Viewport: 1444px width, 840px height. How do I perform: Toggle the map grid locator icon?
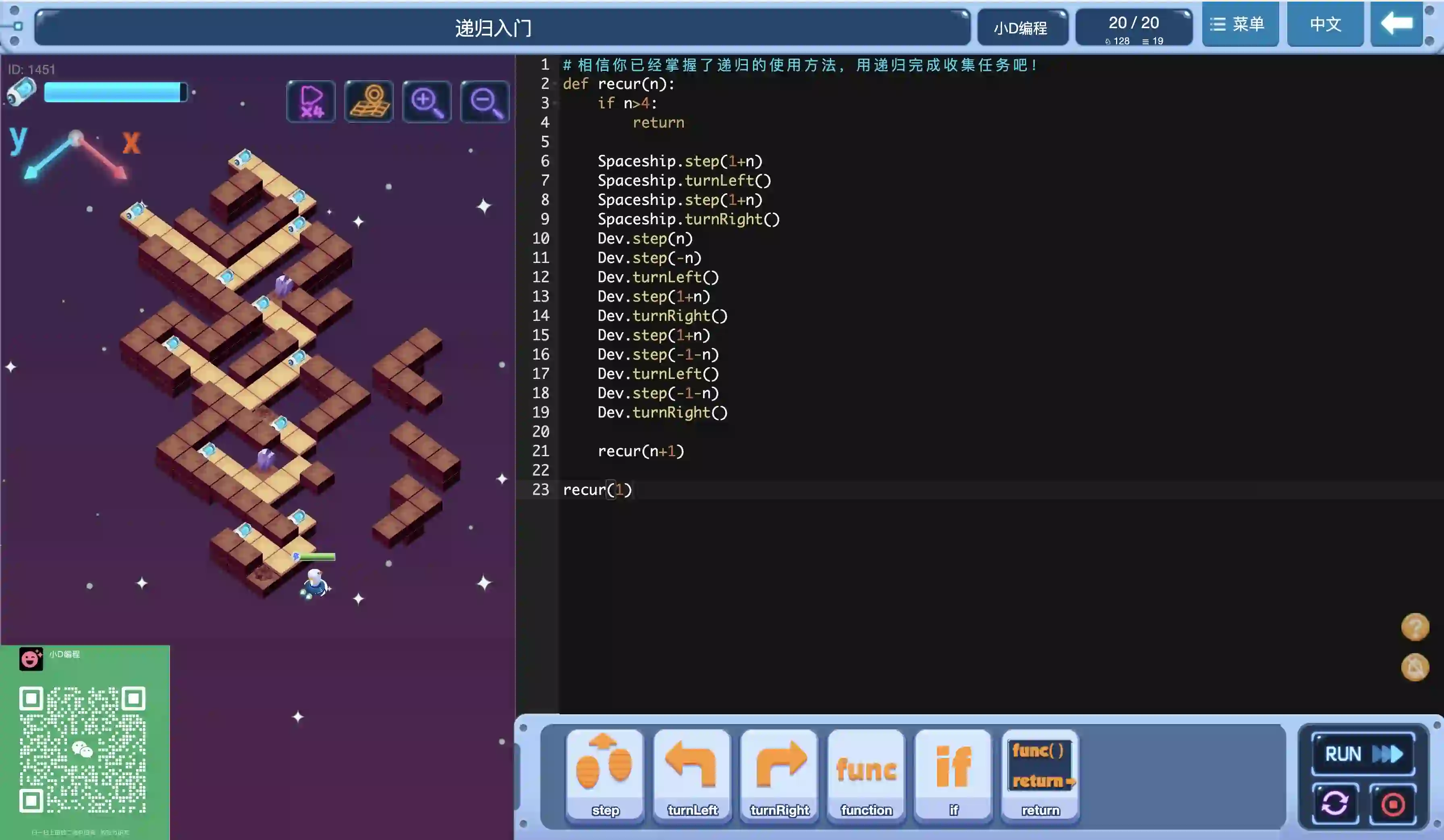click(x=369, y=102)
